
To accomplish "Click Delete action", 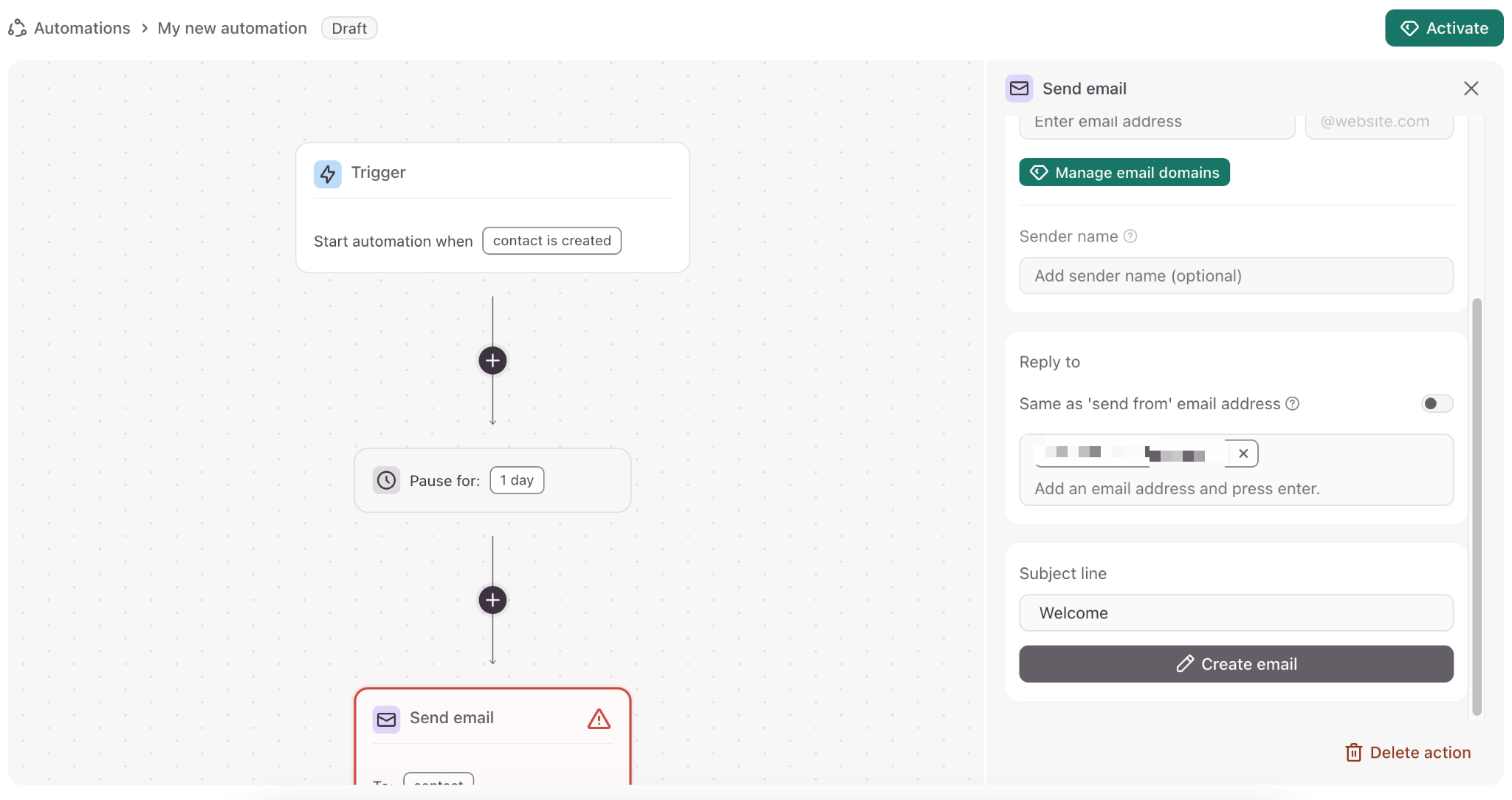I will [x=1408, y=752].
